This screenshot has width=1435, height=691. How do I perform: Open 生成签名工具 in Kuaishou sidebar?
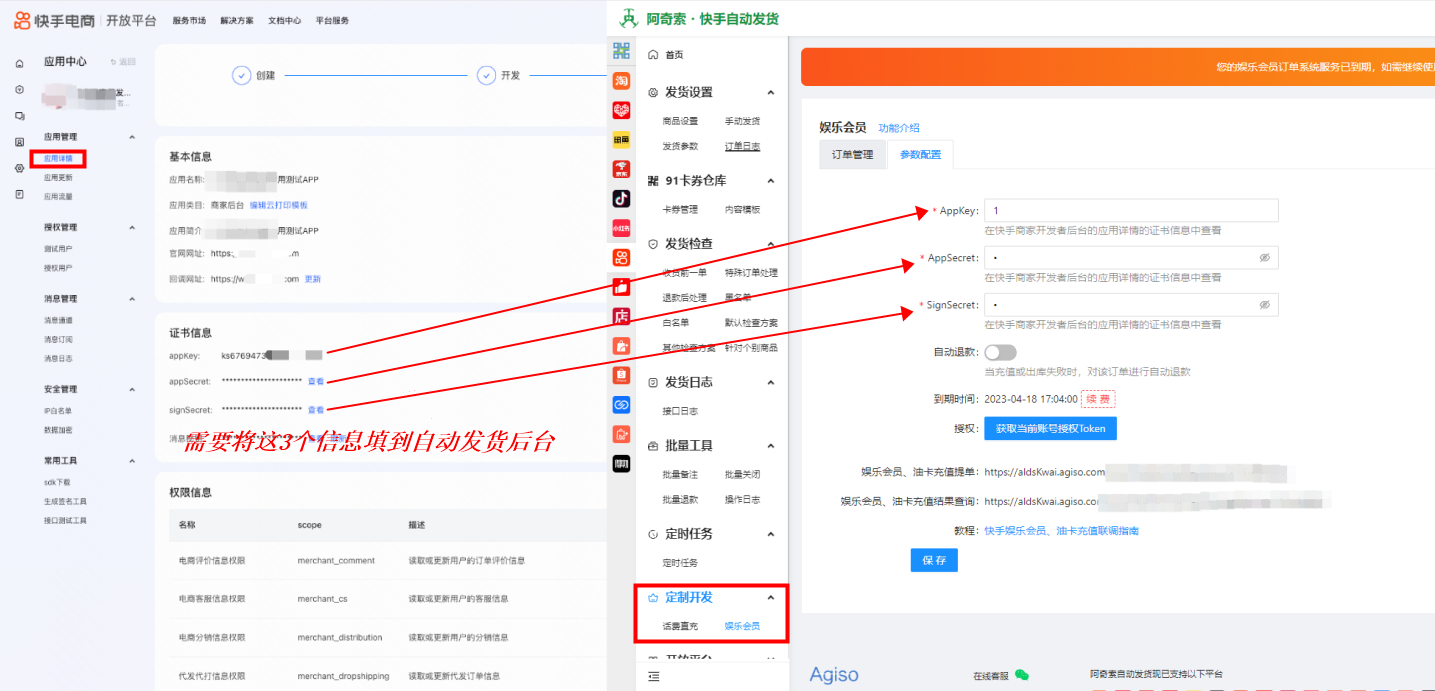coord(65,501)
